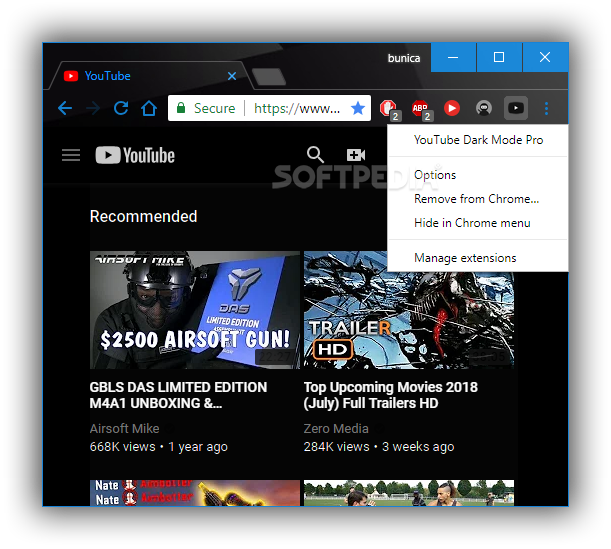Open GBLS DAS LIMITED EDITION video title
This screenshot has width=611, height=549.
click(x=178, y=395)
